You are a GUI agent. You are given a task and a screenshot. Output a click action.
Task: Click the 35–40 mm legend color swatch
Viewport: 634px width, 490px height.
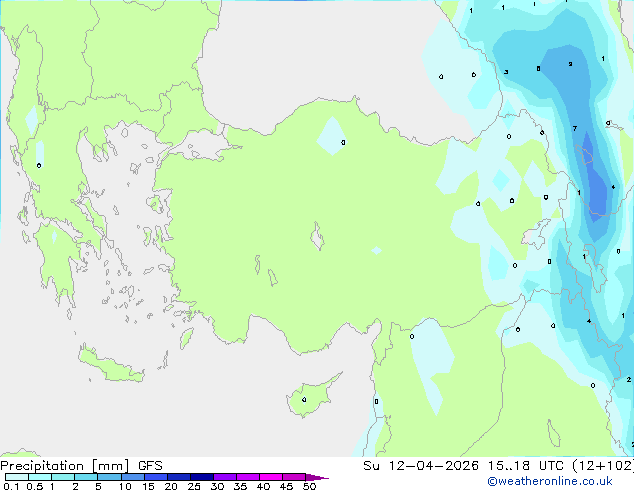tap(248, 477)
